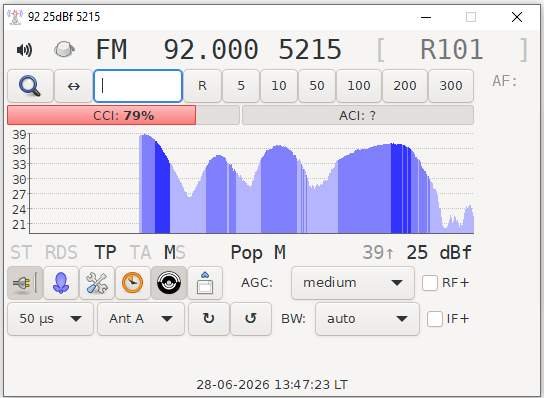Select the 10 kHz step button
Image resolution: width=544 pixels, height=398 pixels.
tap(279, 86)
